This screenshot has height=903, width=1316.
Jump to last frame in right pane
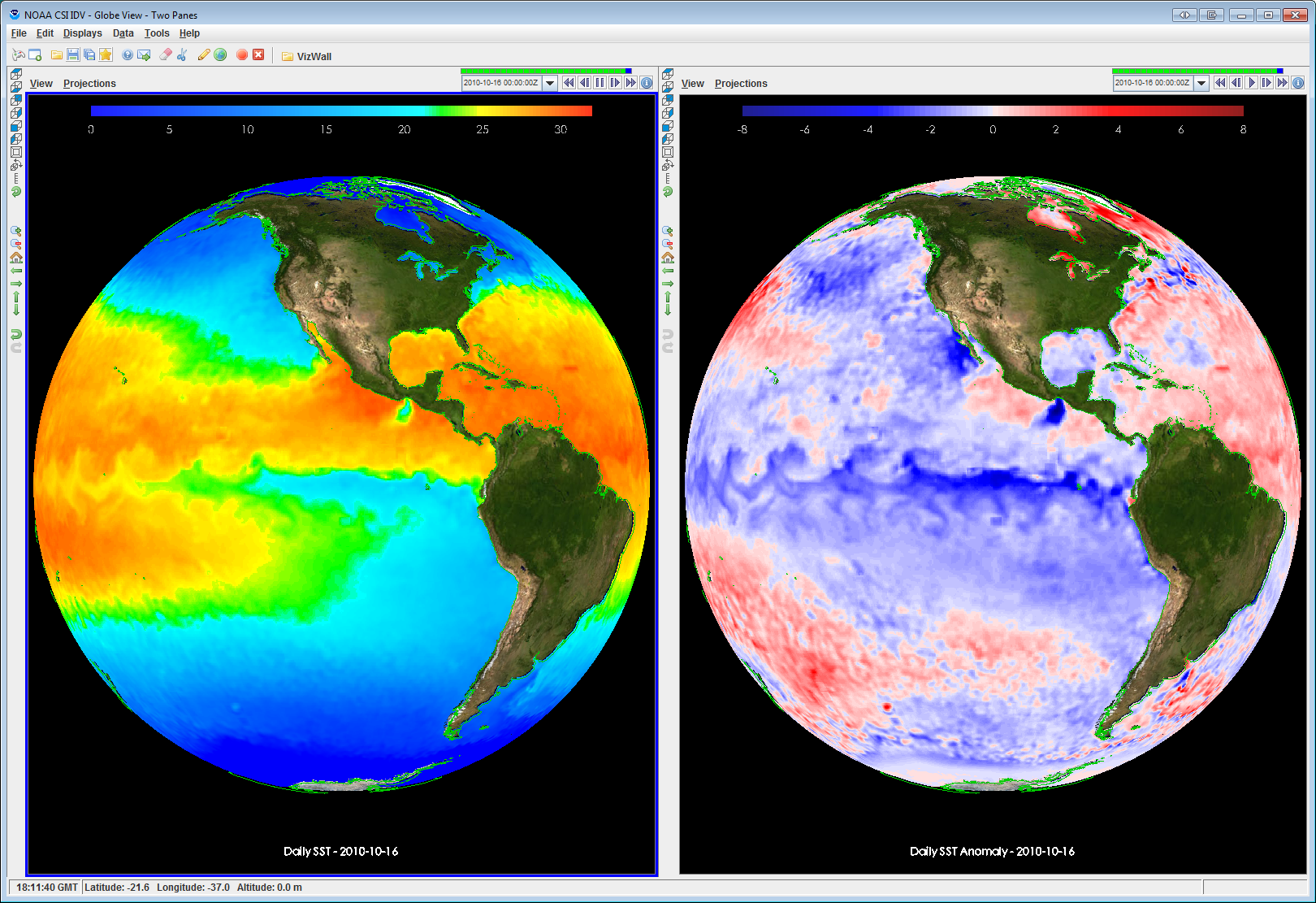[x=1282, y=83]
